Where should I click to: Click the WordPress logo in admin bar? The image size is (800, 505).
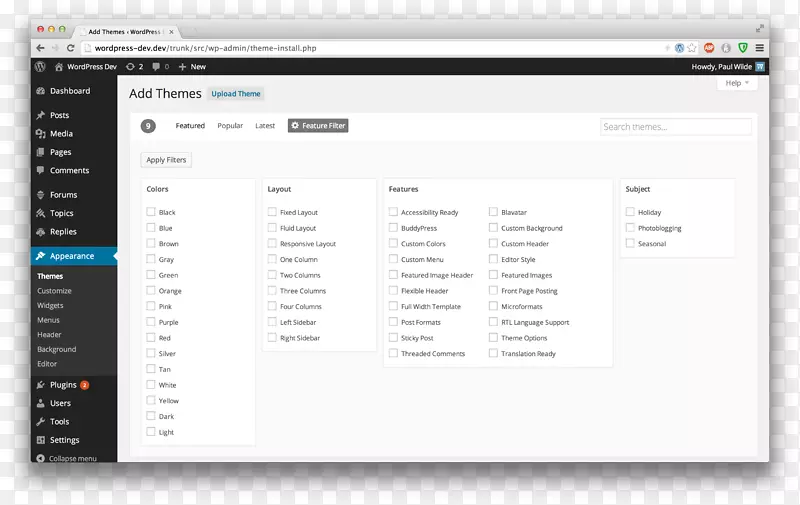pos(40,67)
